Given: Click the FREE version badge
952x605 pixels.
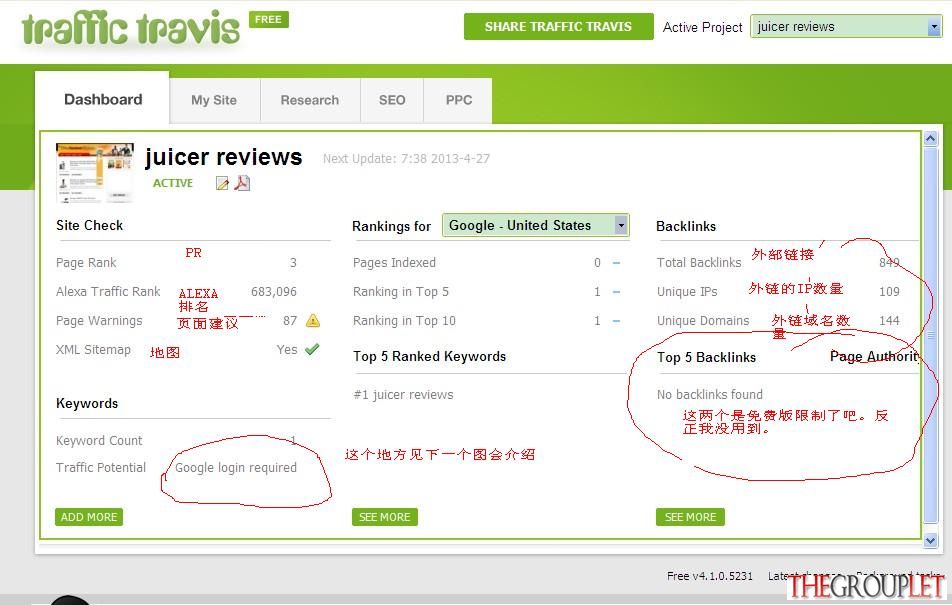Looking at the screenshot, I should tap(268, 19).
